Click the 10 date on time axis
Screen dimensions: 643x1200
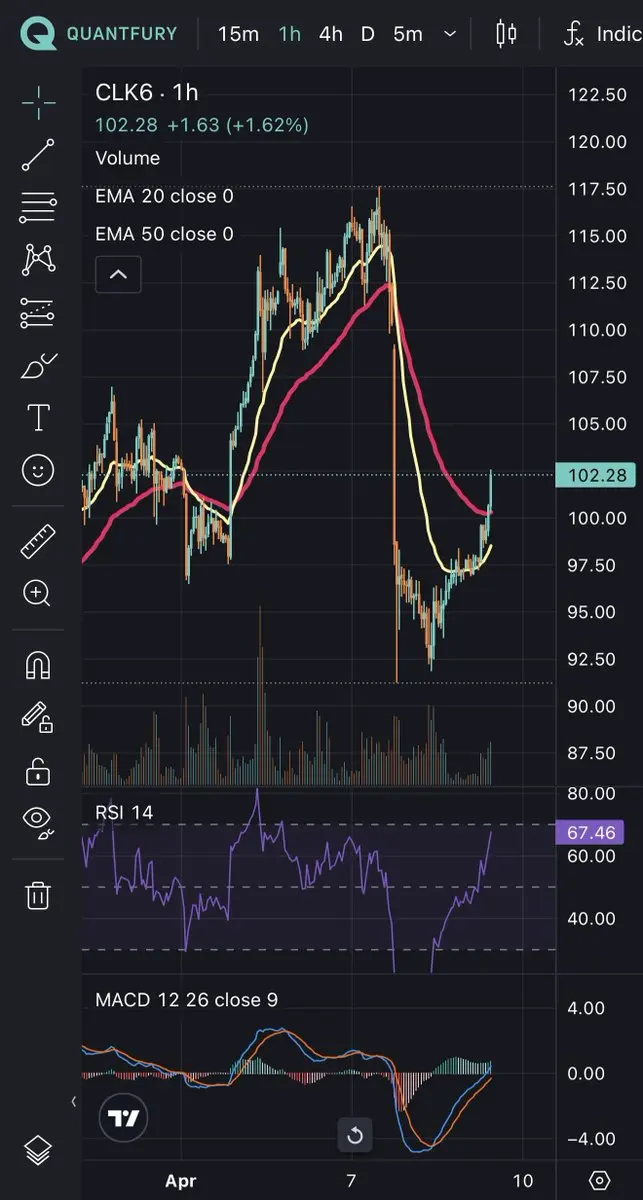pos(521,1181)
